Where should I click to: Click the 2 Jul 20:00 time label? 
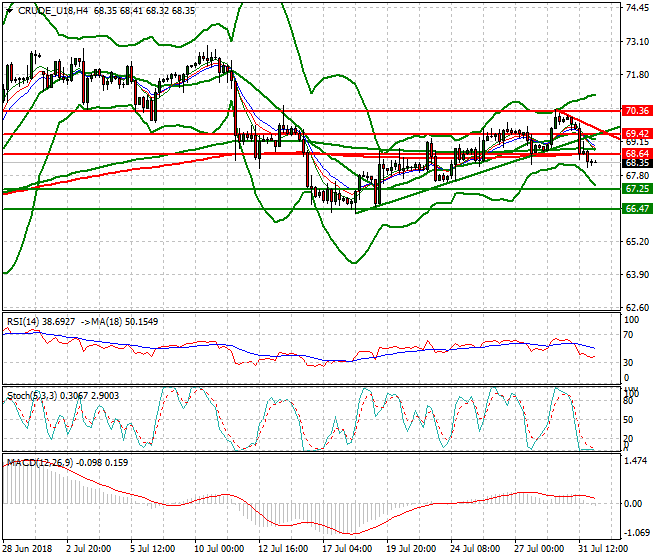89,549
